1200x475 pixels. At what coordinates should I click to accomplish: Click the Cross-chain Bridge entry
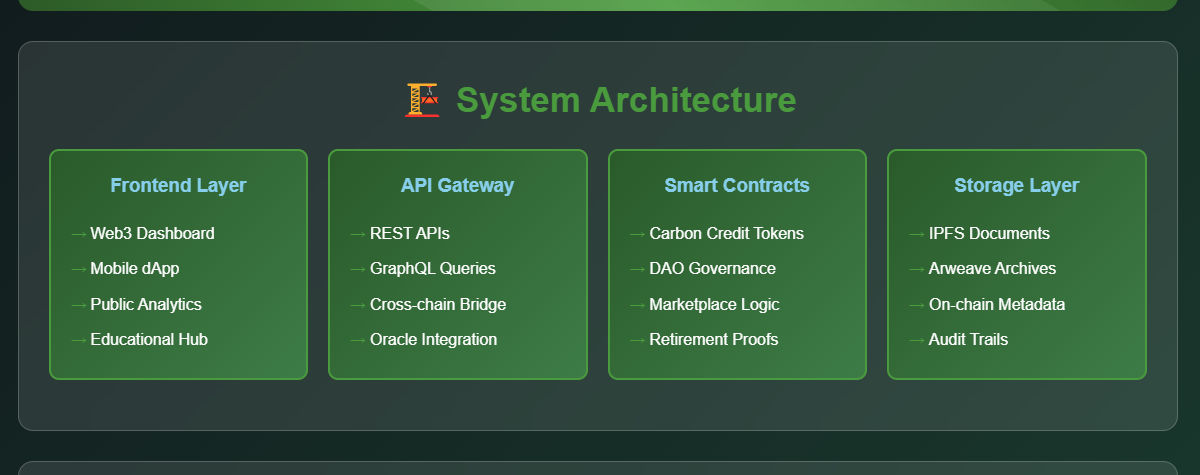[438, 304]
